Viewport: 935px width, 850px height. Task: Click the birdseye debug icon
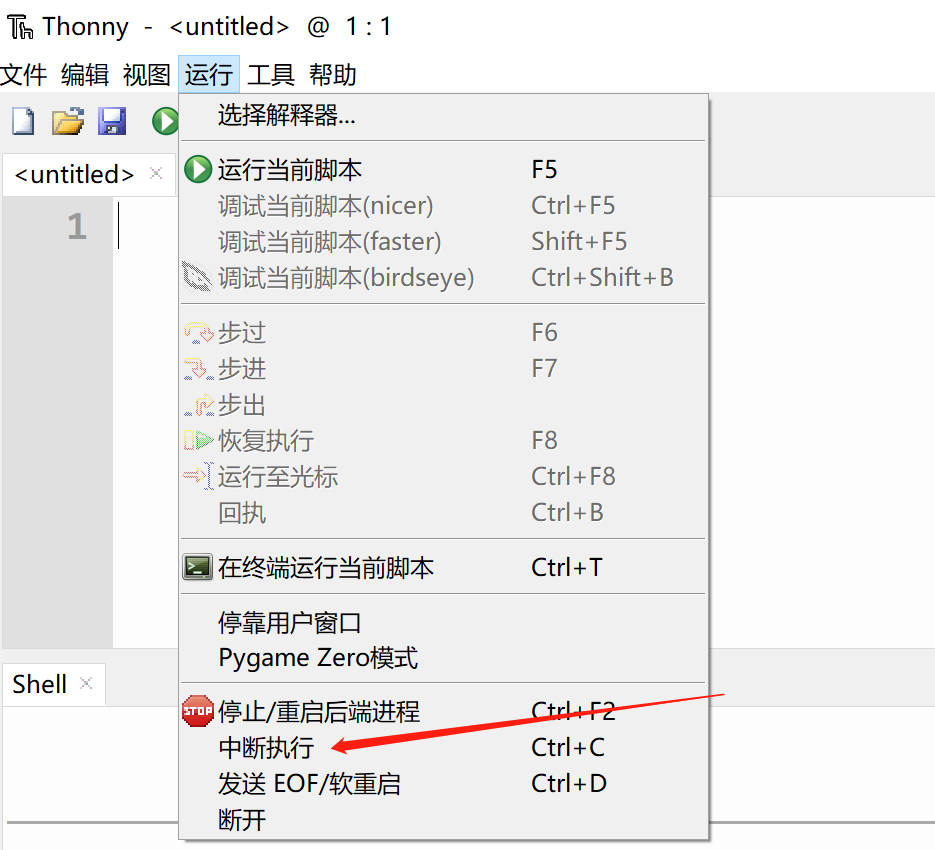197,277
